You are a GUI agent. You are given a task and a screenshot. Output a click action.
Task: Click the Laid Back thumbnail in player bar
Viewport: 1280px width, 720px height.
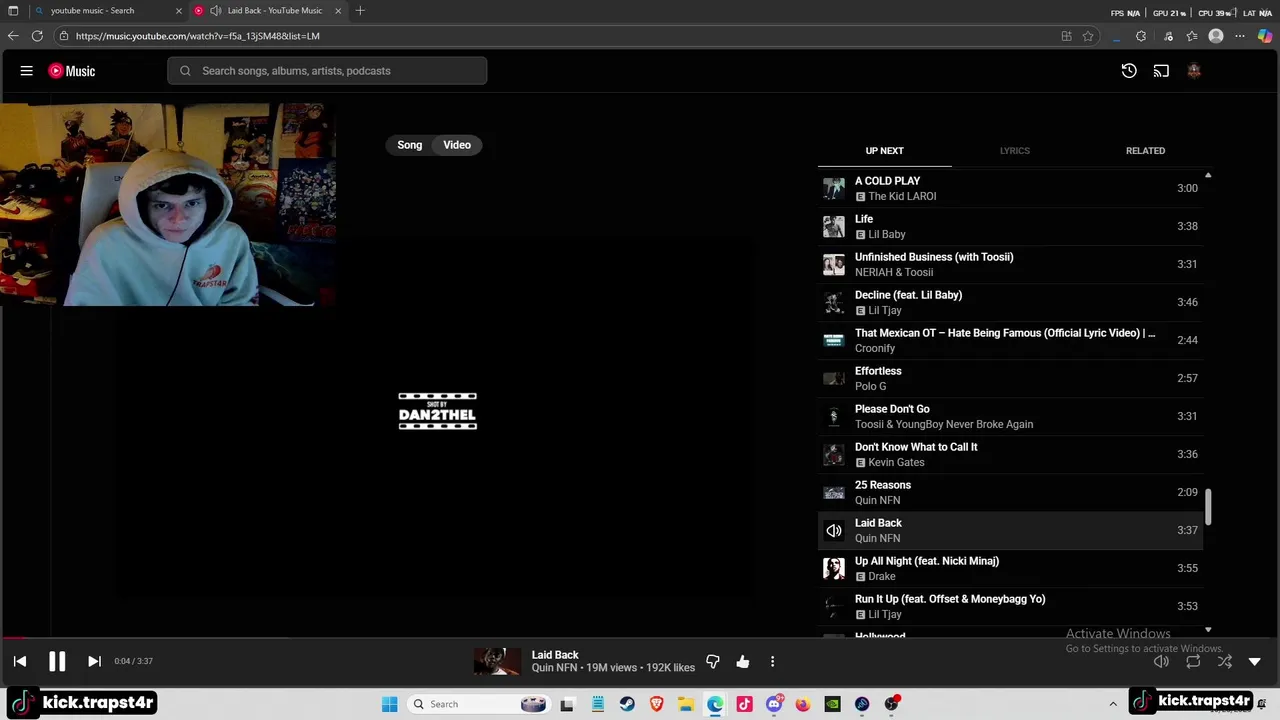[497, 661]
